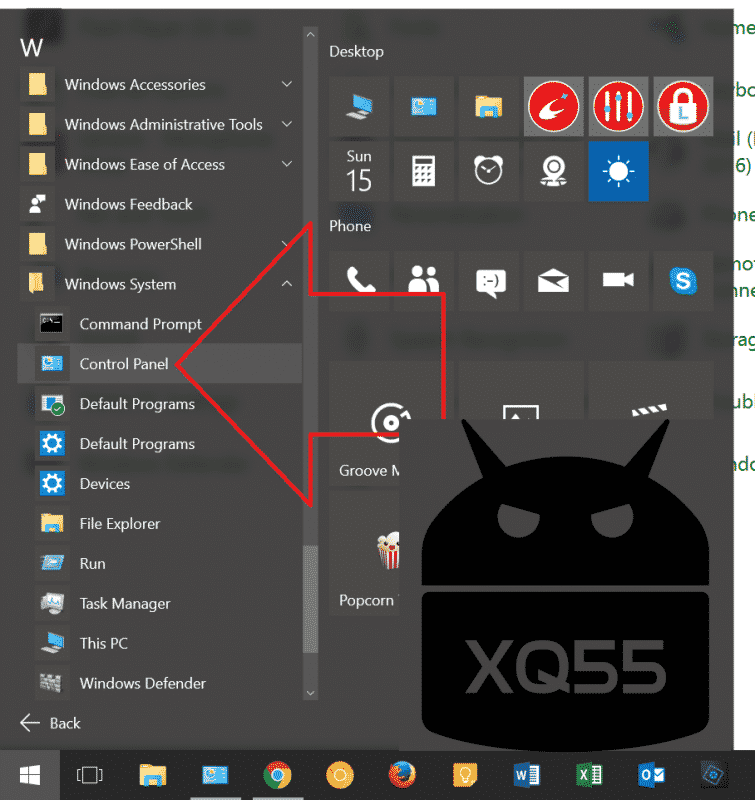Launch the Skype tile
The width and height of the screenshot is (755, 800).
pyautogui.click(x=683, y=281)
